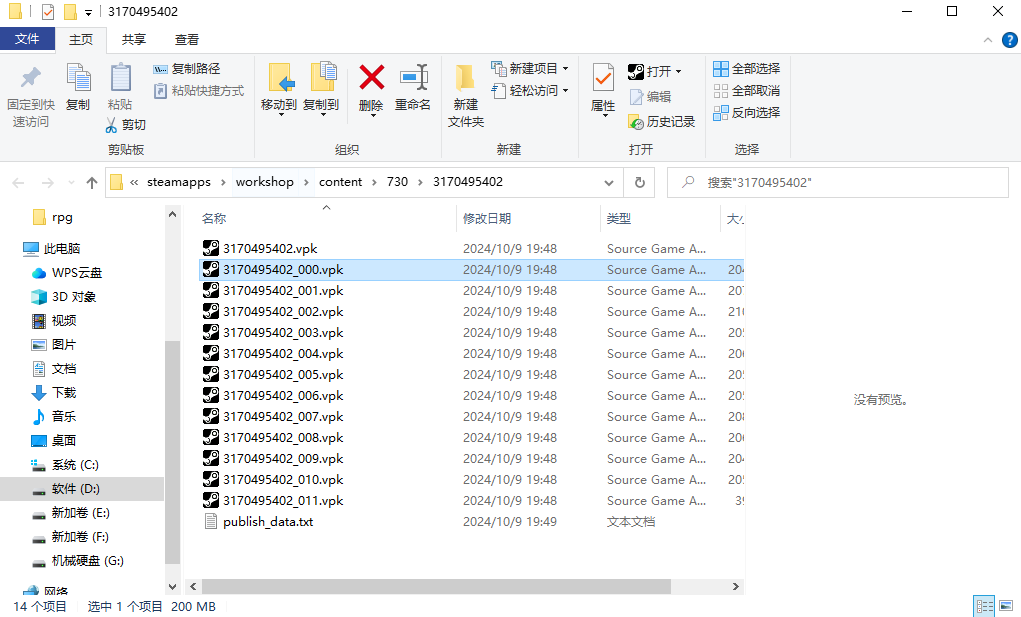
Task: Open the 查看 ribbon tab
Action: pyautogui.click(x=187, y=40)
